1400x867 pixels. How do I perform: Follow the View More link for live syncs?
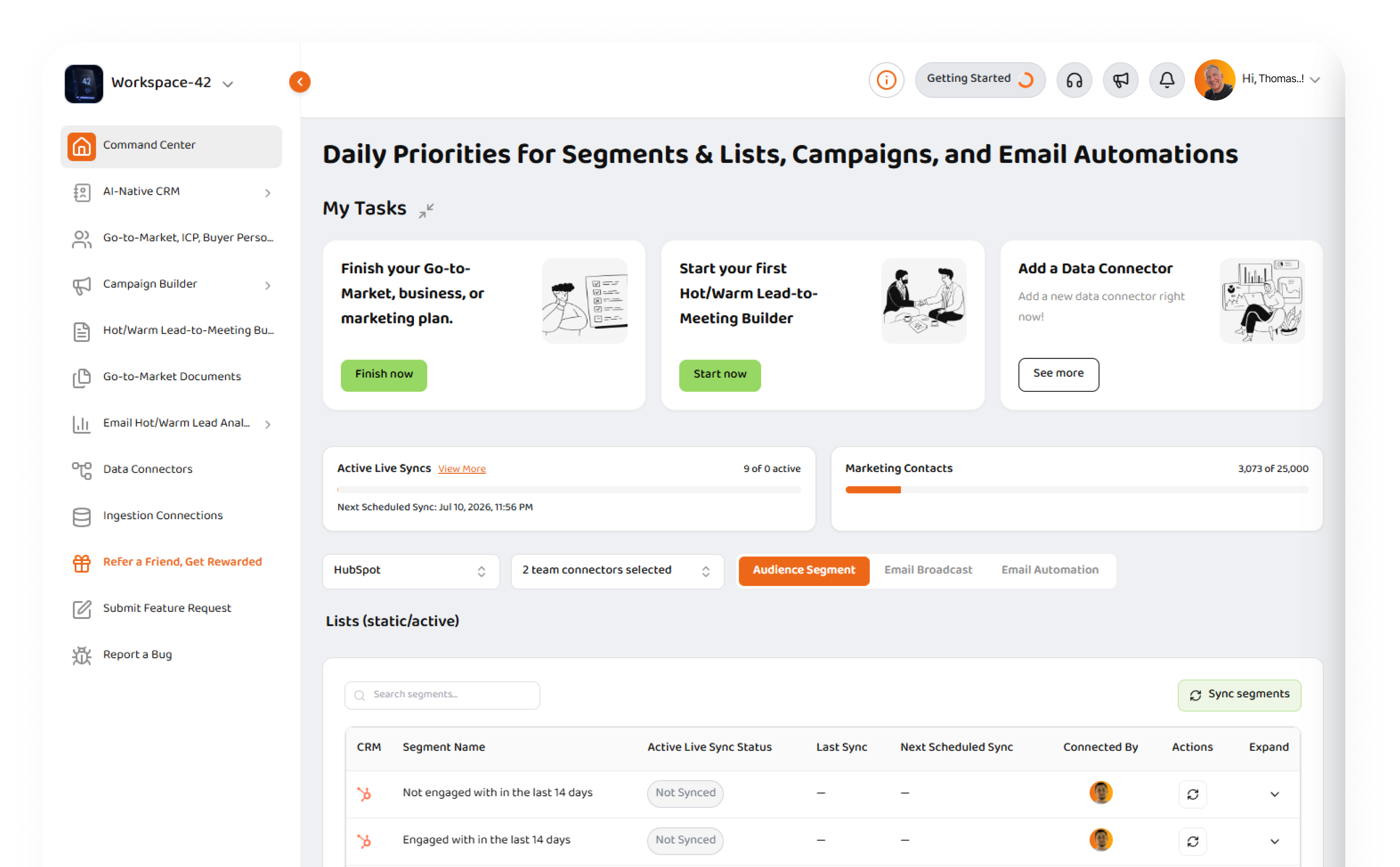click(462, 469)
